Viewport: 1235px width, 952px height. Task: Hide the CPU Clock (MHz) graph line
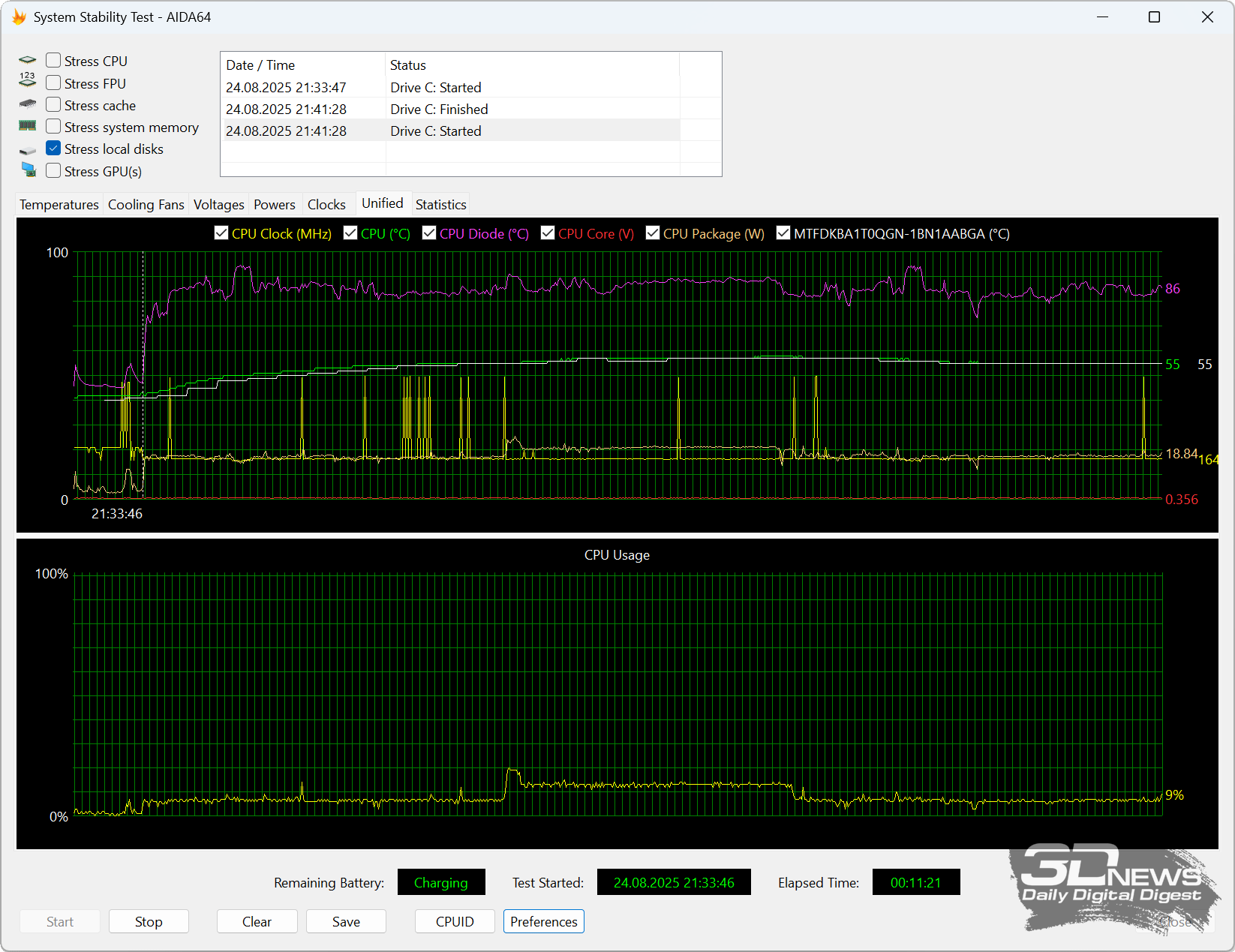pyautogui.click(x=221, y=233)
